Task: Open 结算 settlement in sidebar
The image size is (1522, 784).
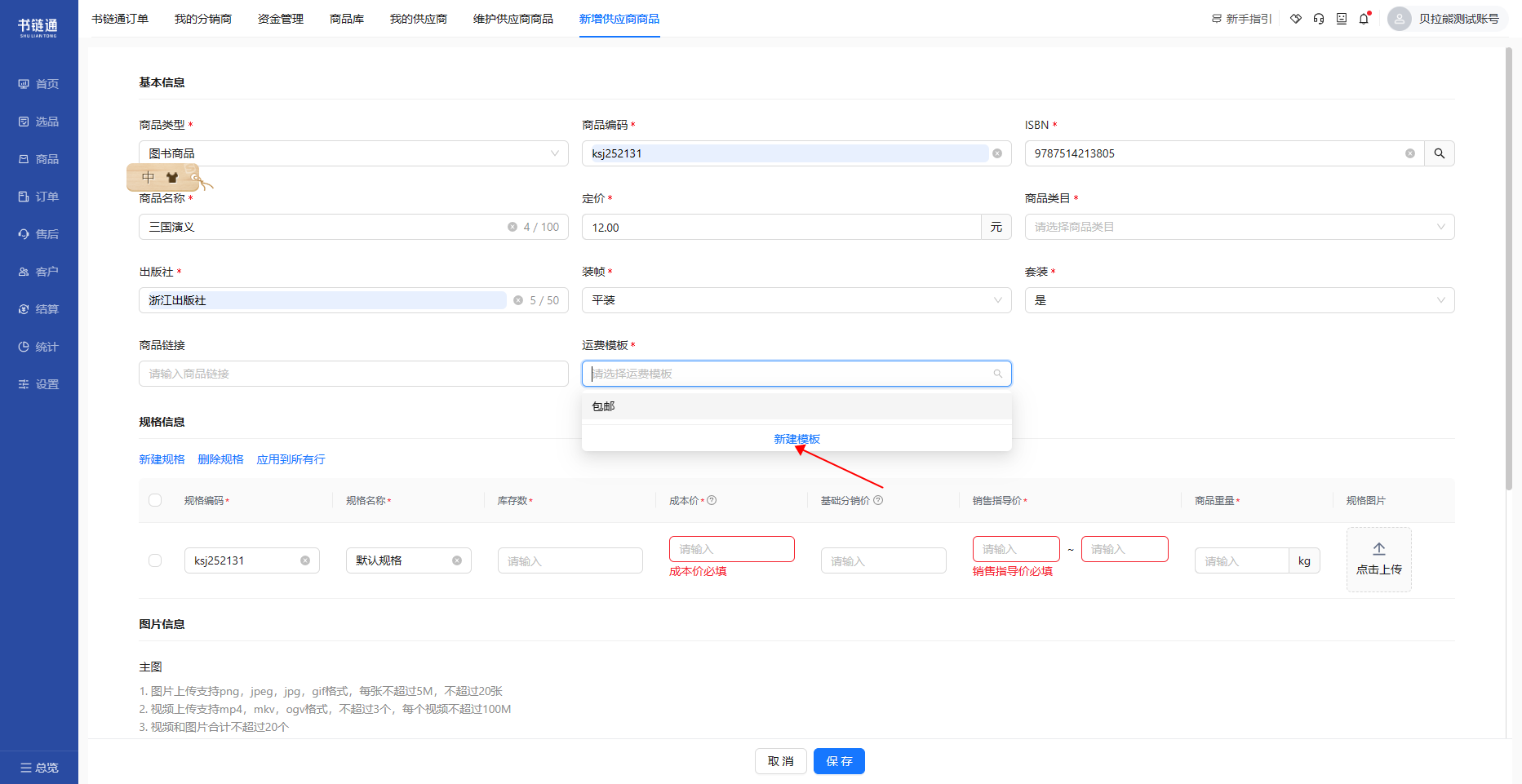Action: click(38, 309)
